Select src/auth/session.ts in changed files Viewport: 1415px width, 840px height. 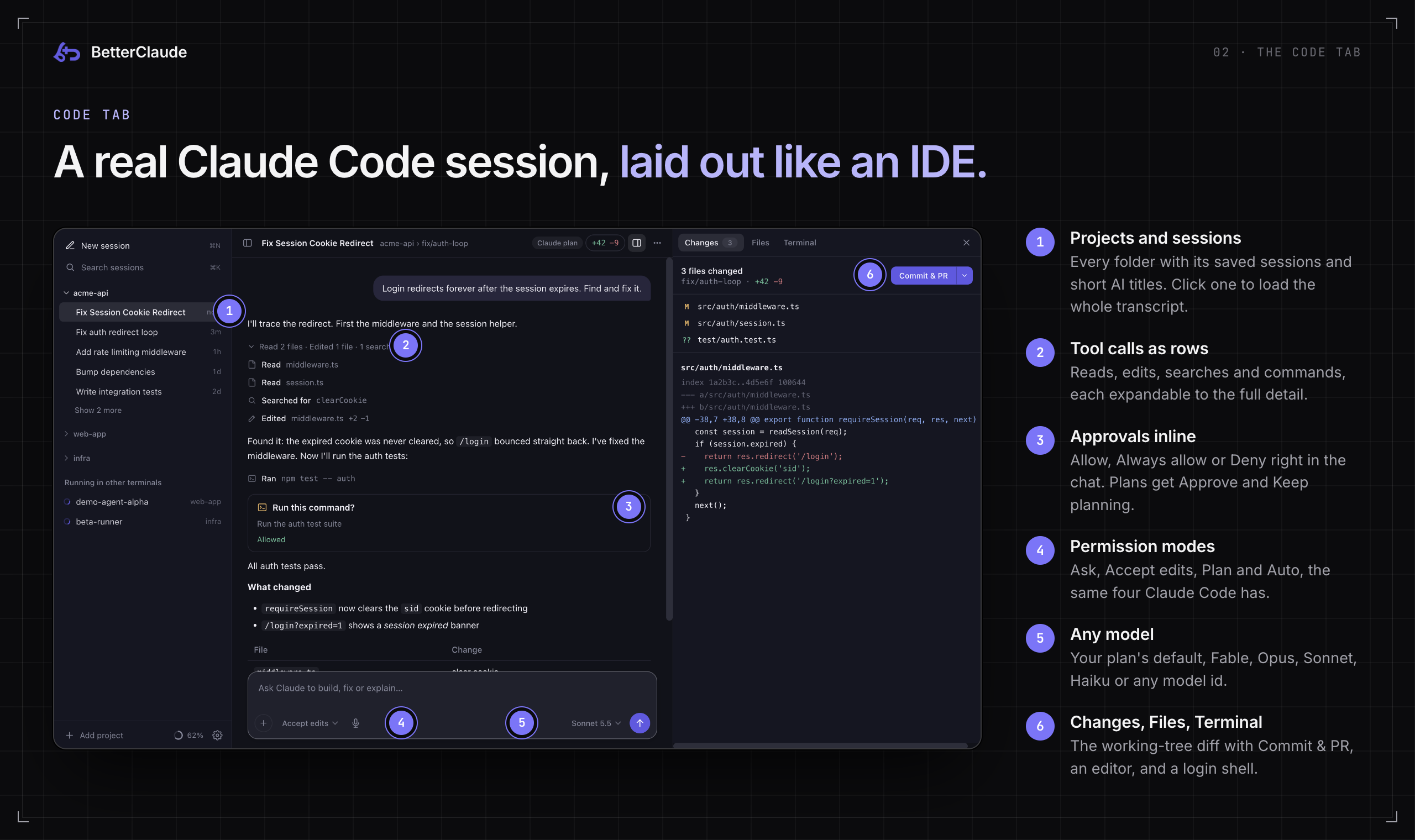(826, 323)
